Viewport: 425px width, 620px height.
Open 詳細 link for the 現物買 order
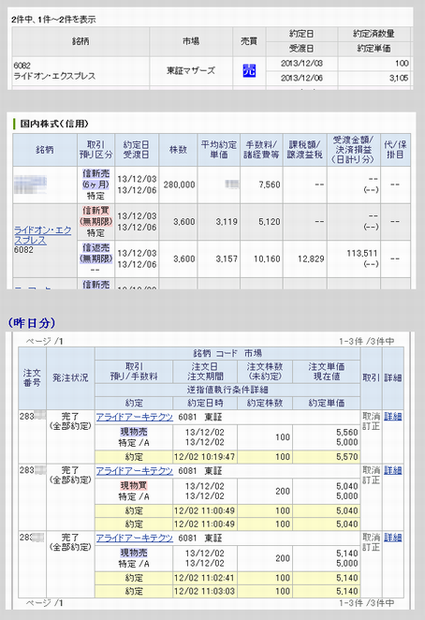coord(393,470)
